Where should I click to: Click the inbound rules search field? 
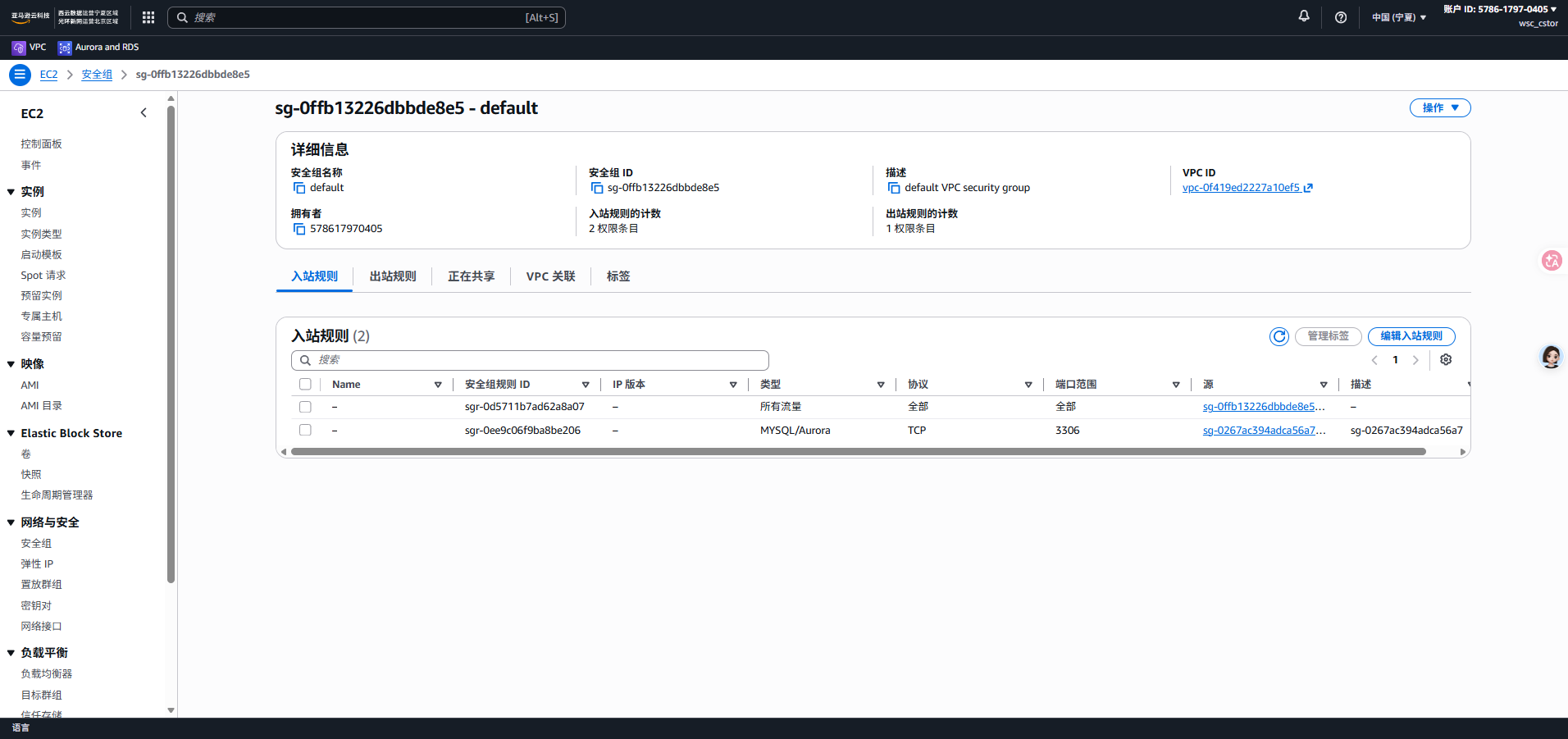coord(530,360)
